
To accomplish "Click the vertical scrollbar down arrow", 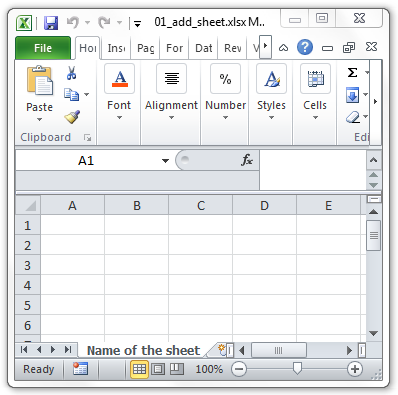I will (374, 333).
